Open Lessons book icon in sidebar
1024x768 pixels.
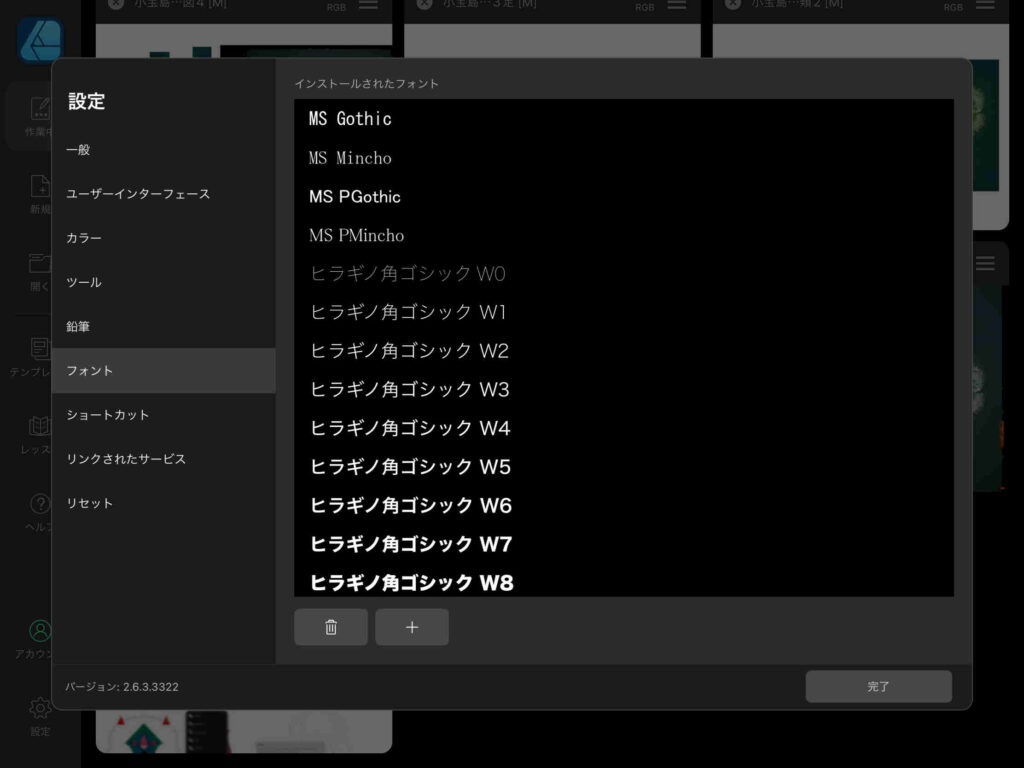tap(40, 426)
